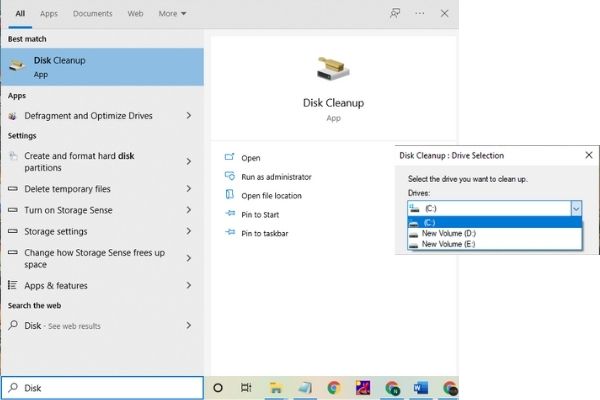600x400 pixels.
Task: Choose Open file location
Action: click(271, 196)
